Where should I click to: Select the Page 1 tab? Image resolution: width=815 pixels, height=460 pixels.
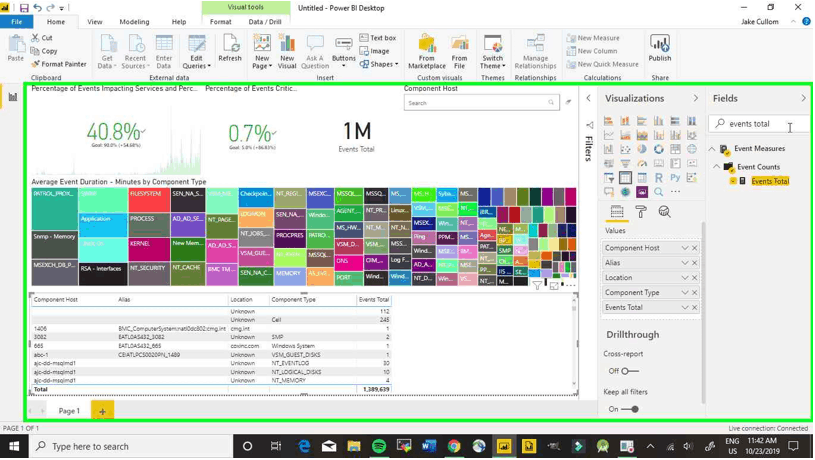pos(69,411)
